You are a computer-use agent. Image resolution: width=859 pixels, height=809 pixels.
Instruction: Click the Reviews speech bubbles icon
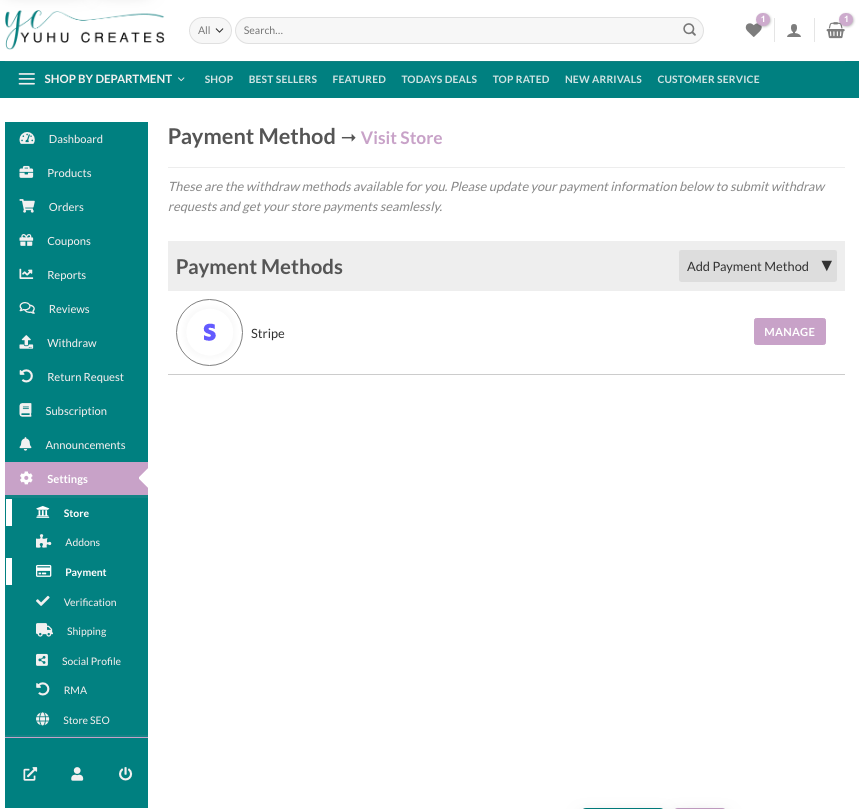(x=27, y=308)
